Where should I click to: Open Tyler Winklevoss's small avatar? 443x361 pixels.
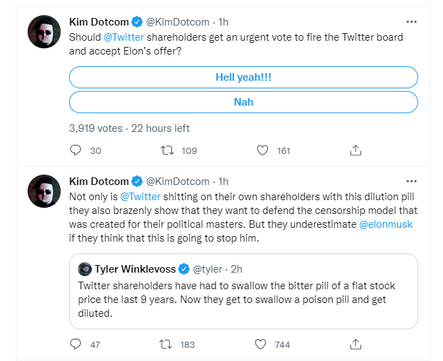tap(85, 269)
